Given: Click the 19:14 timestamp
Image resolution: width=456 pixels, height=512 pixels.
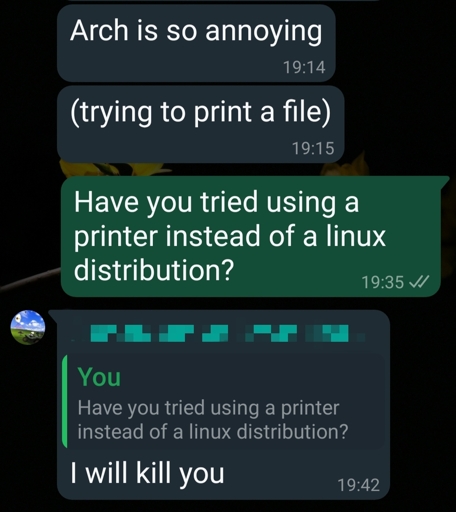Looking at the screenshot, I should [x=304, y=67].
